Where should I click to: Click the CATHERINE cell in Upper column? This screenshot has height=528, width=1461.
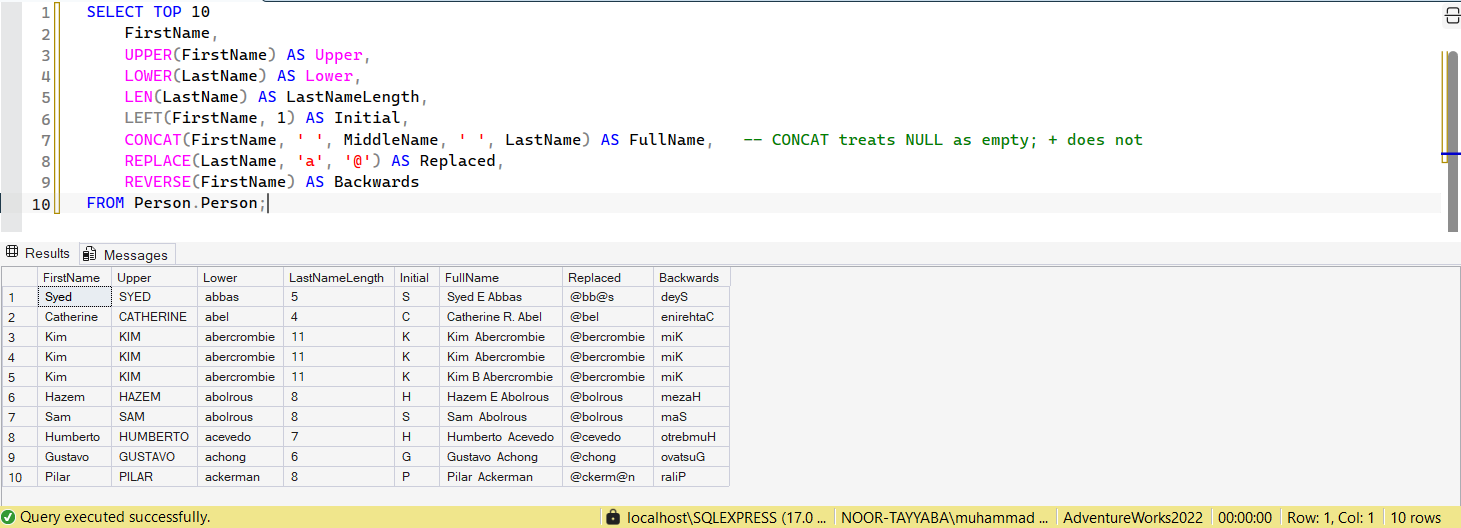point(154,317)
